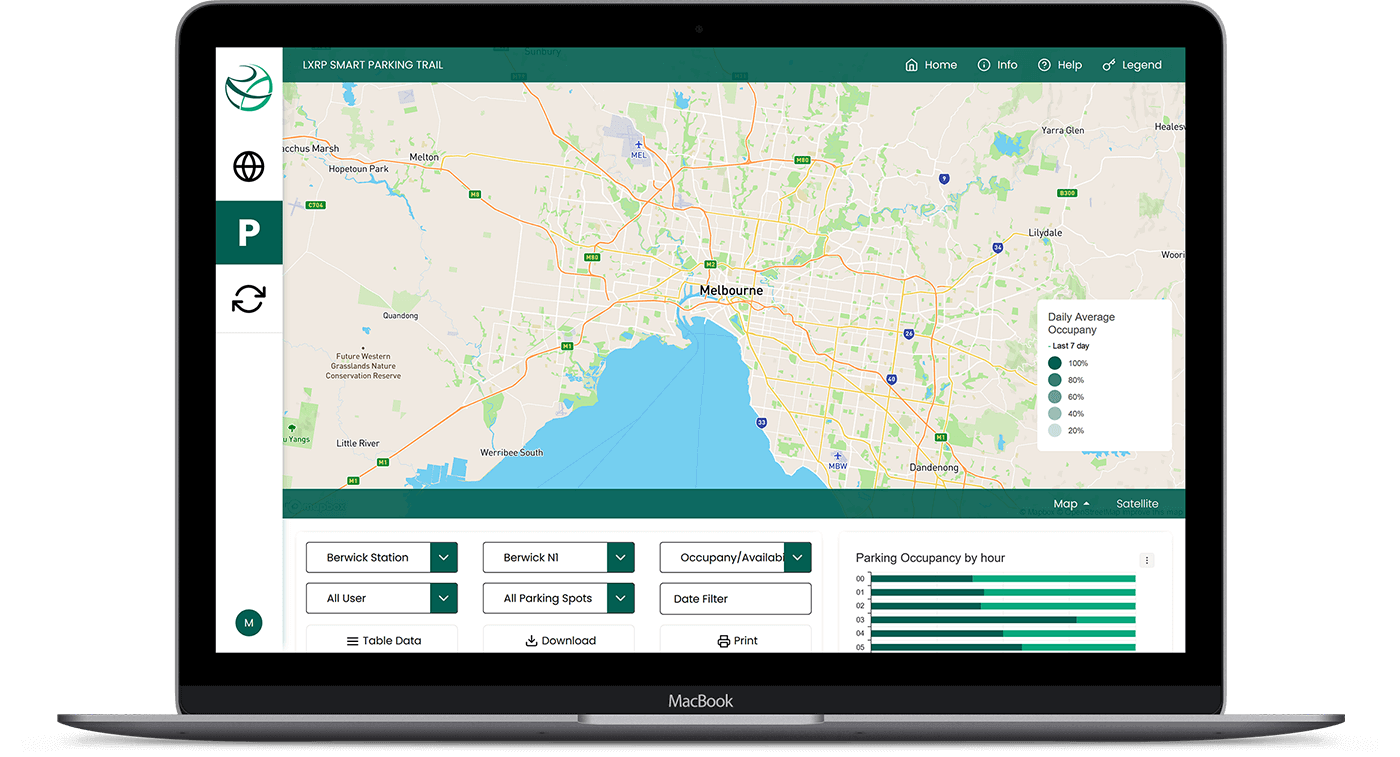Click the Table Data button
Screen dimensions: 1400x757
coord(382,640)
